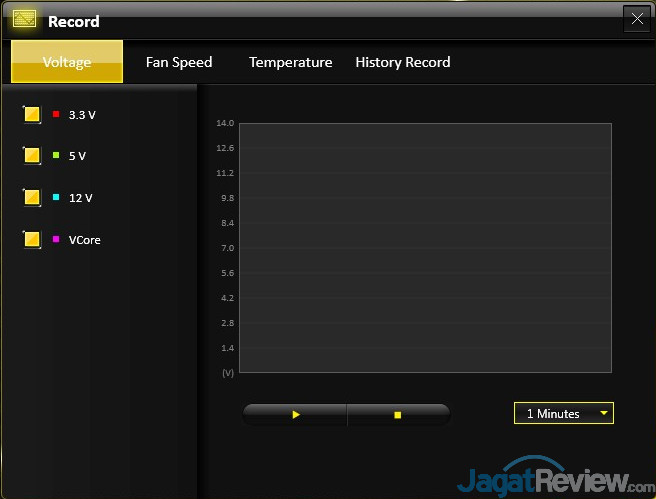The width and height of the screenshot is (656, 499).
Task: Start recording with the play button
Action: (x=295, y=415)
